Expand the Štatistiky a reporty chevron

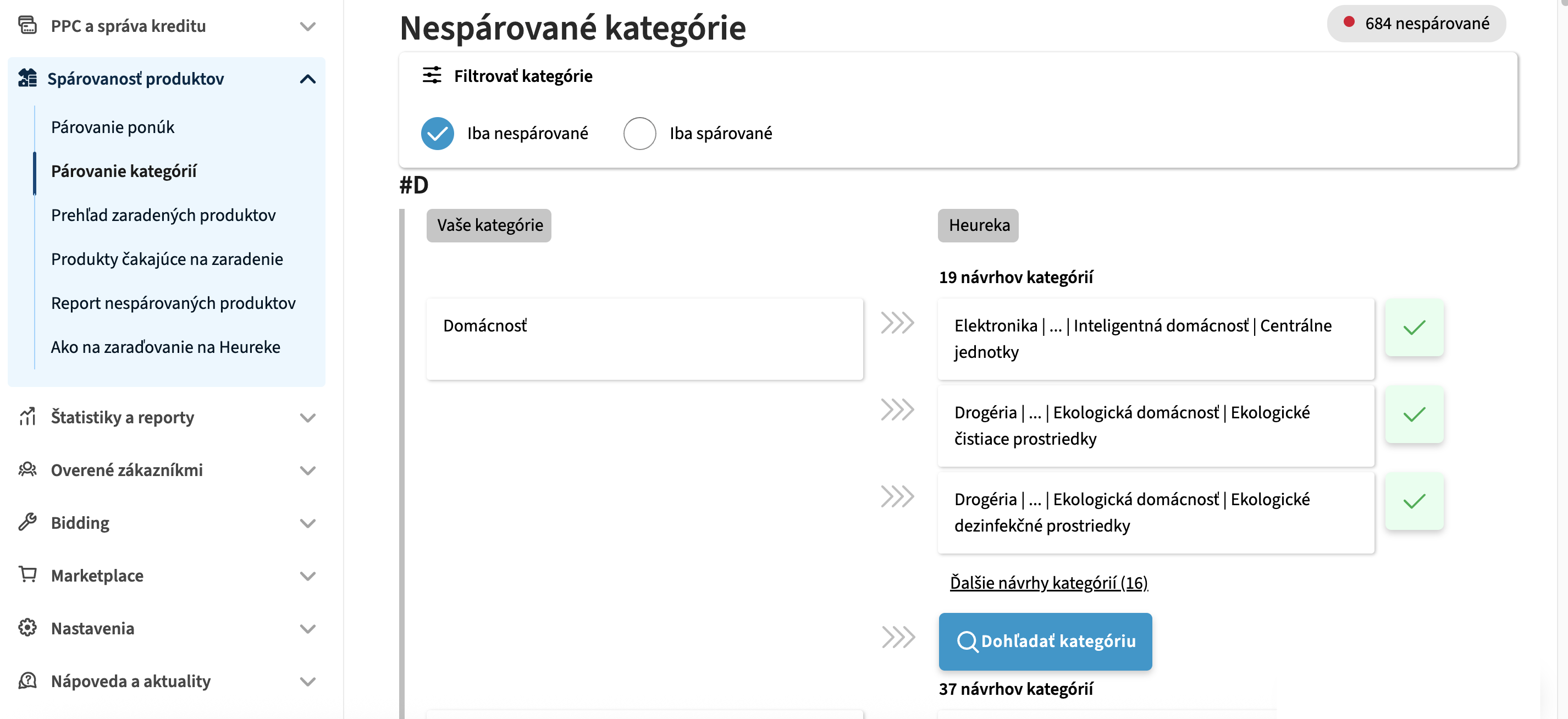(x=308, y=418)
